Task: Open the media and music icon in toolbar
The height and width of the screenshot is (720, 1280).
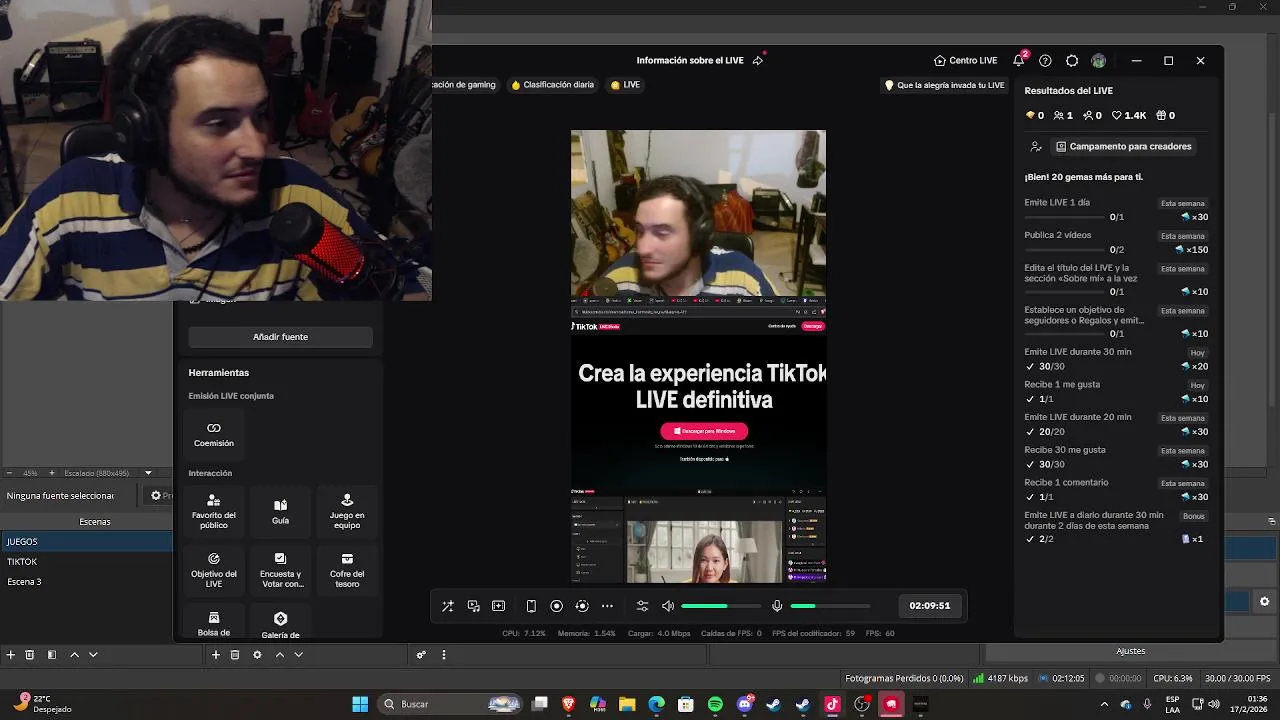Action: (474, 606)
